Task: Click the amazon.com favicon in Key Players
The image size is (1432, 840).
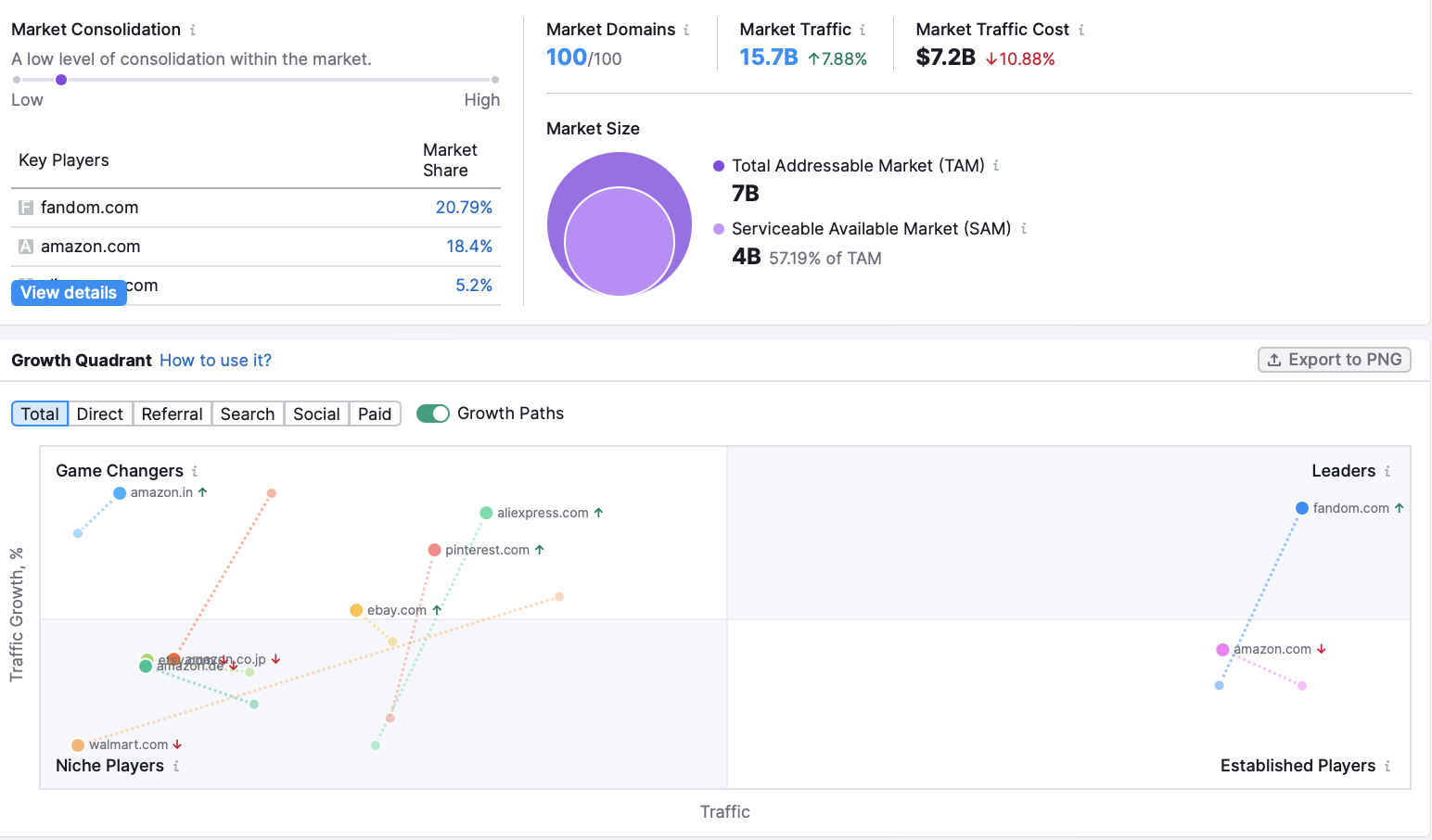Action: [26, 247]
